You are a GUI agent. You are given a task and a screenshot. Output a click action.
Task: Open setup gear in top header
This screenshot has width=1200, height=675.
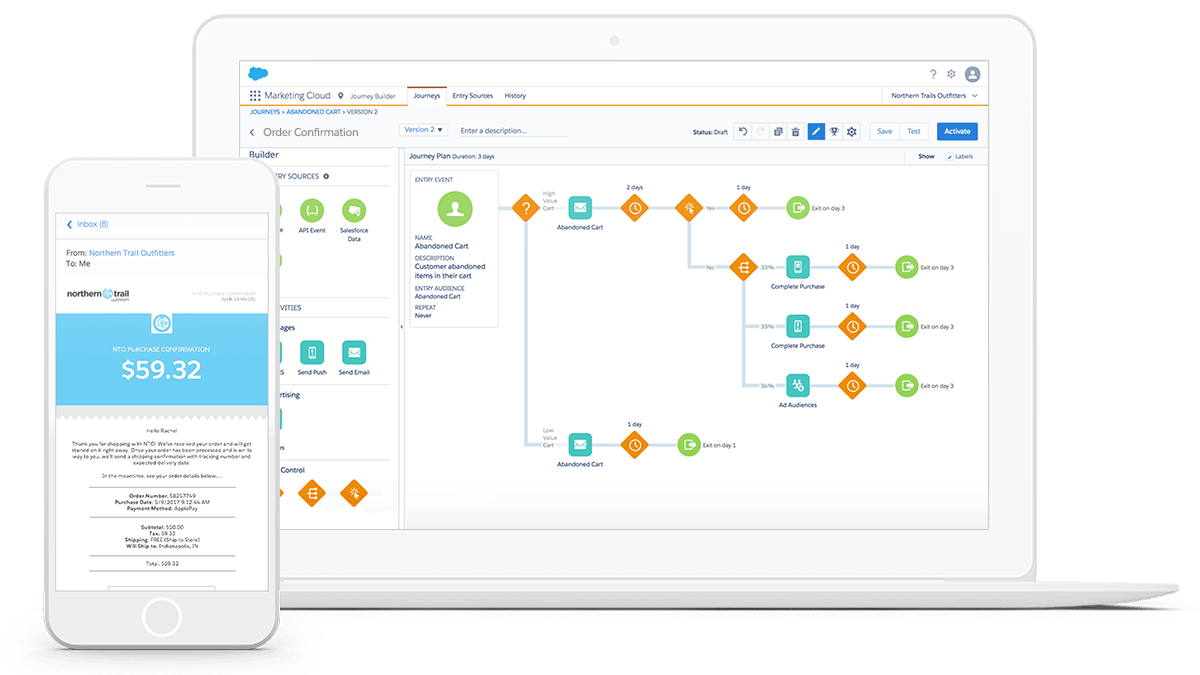951,74
